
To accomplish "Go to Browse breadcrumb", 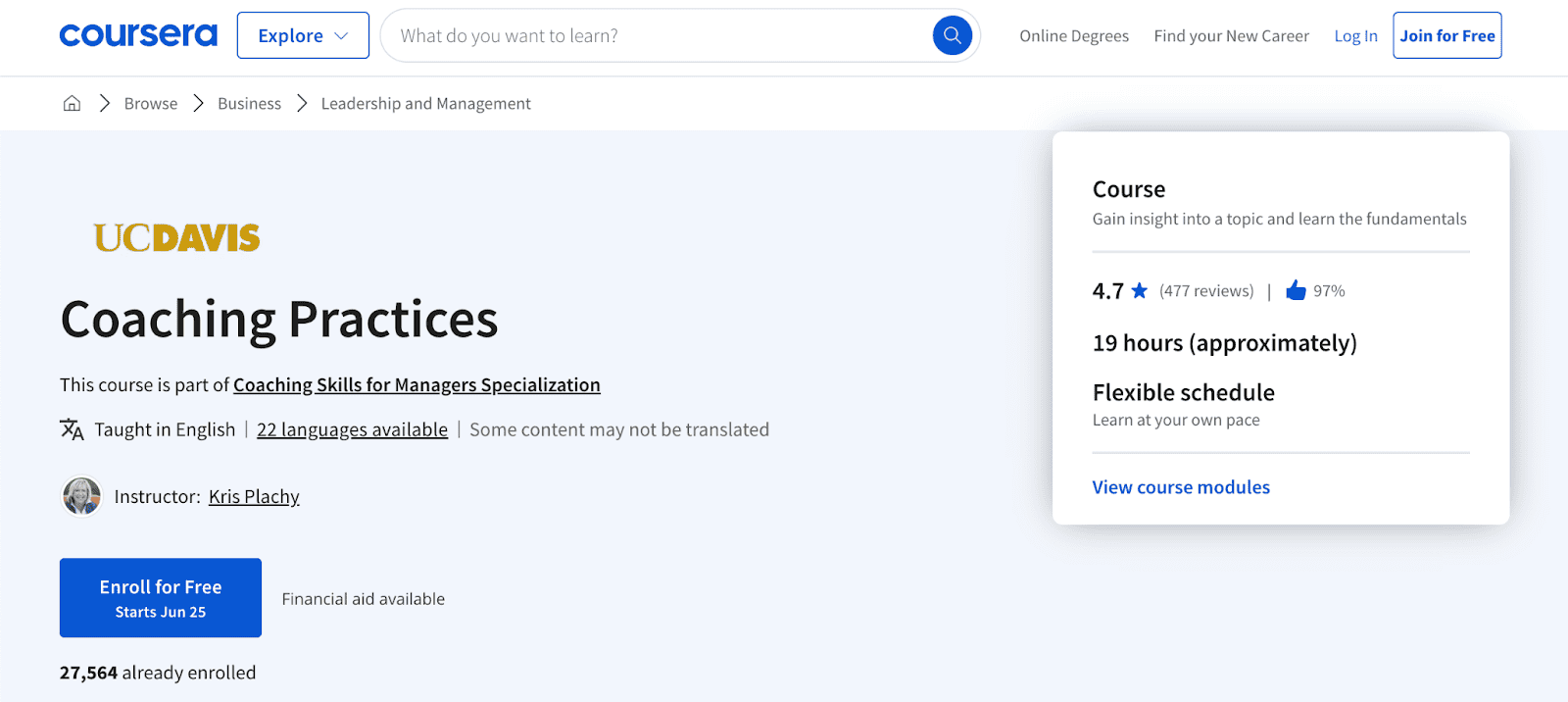I will (x=151, y=103).
